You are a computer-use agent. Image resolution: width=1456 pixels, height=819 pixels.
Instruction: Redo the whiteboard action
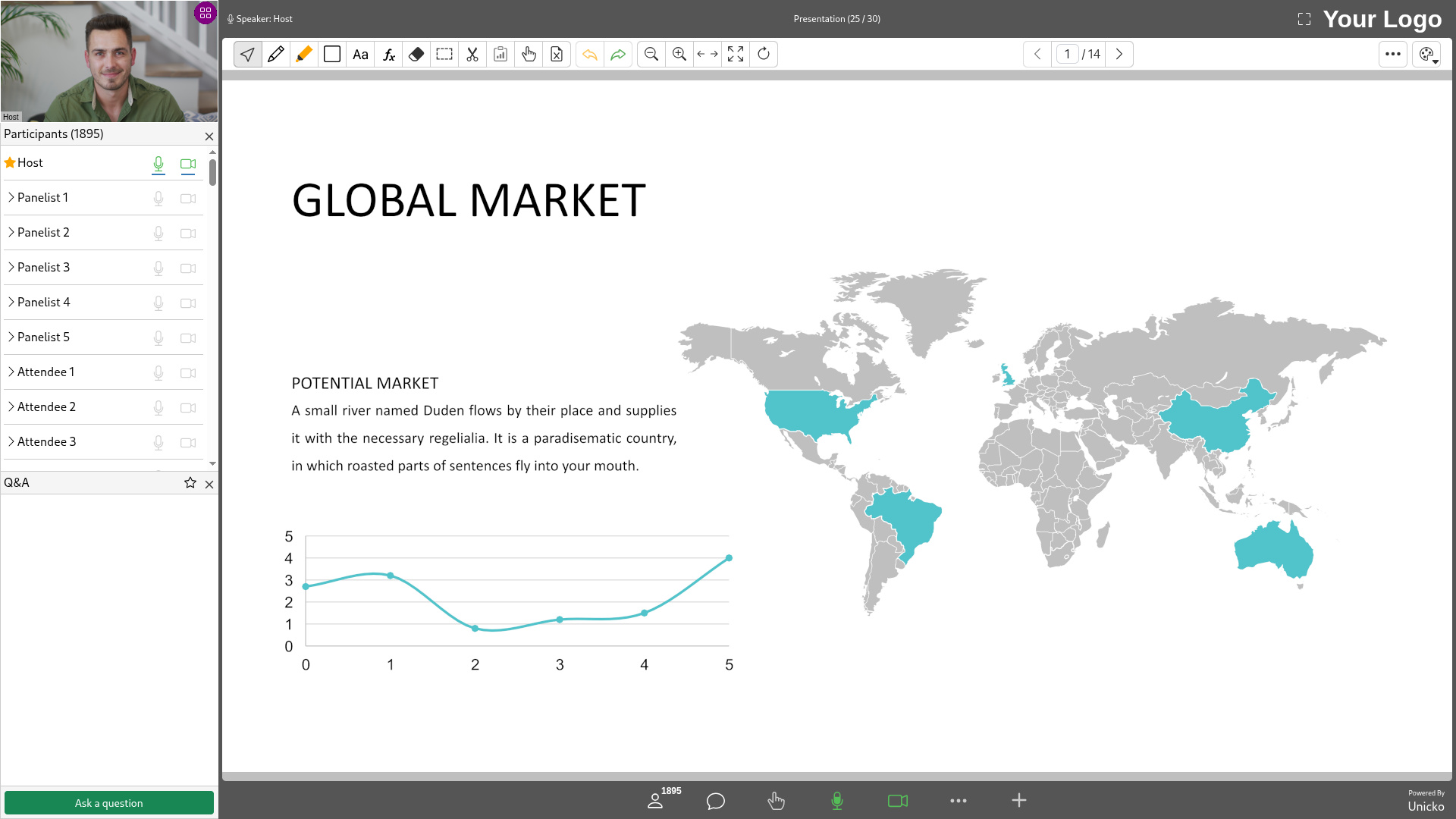[x=618, y=54]
